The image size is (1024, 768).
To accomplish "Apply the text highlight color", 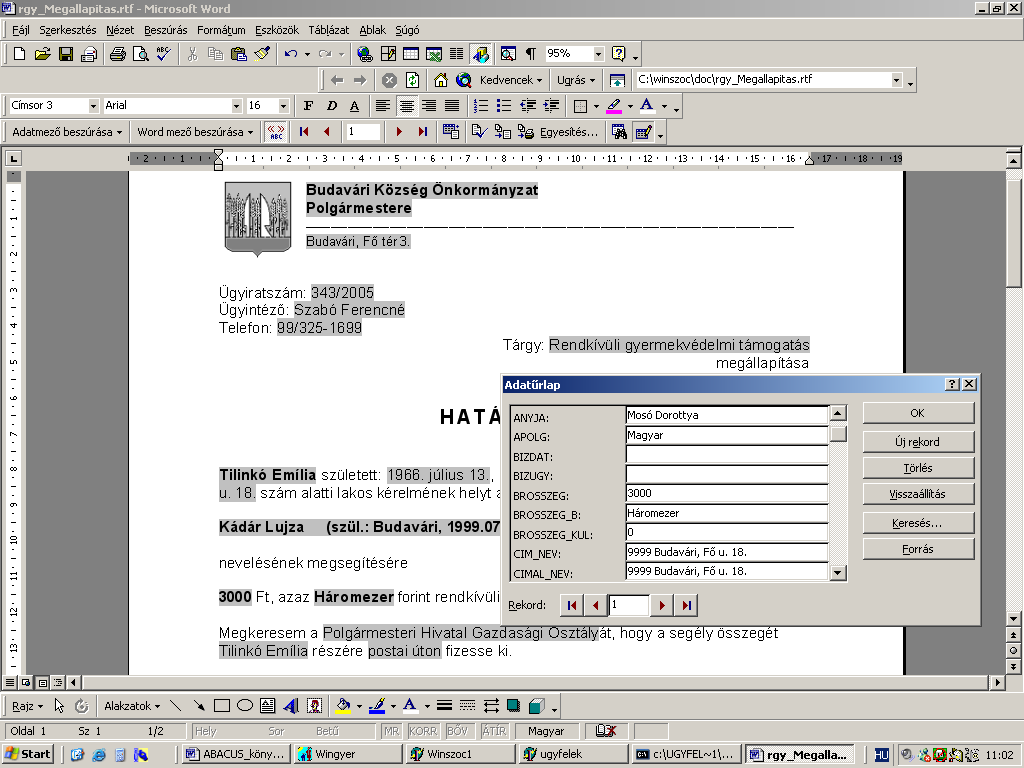I will tap(614, 106).
